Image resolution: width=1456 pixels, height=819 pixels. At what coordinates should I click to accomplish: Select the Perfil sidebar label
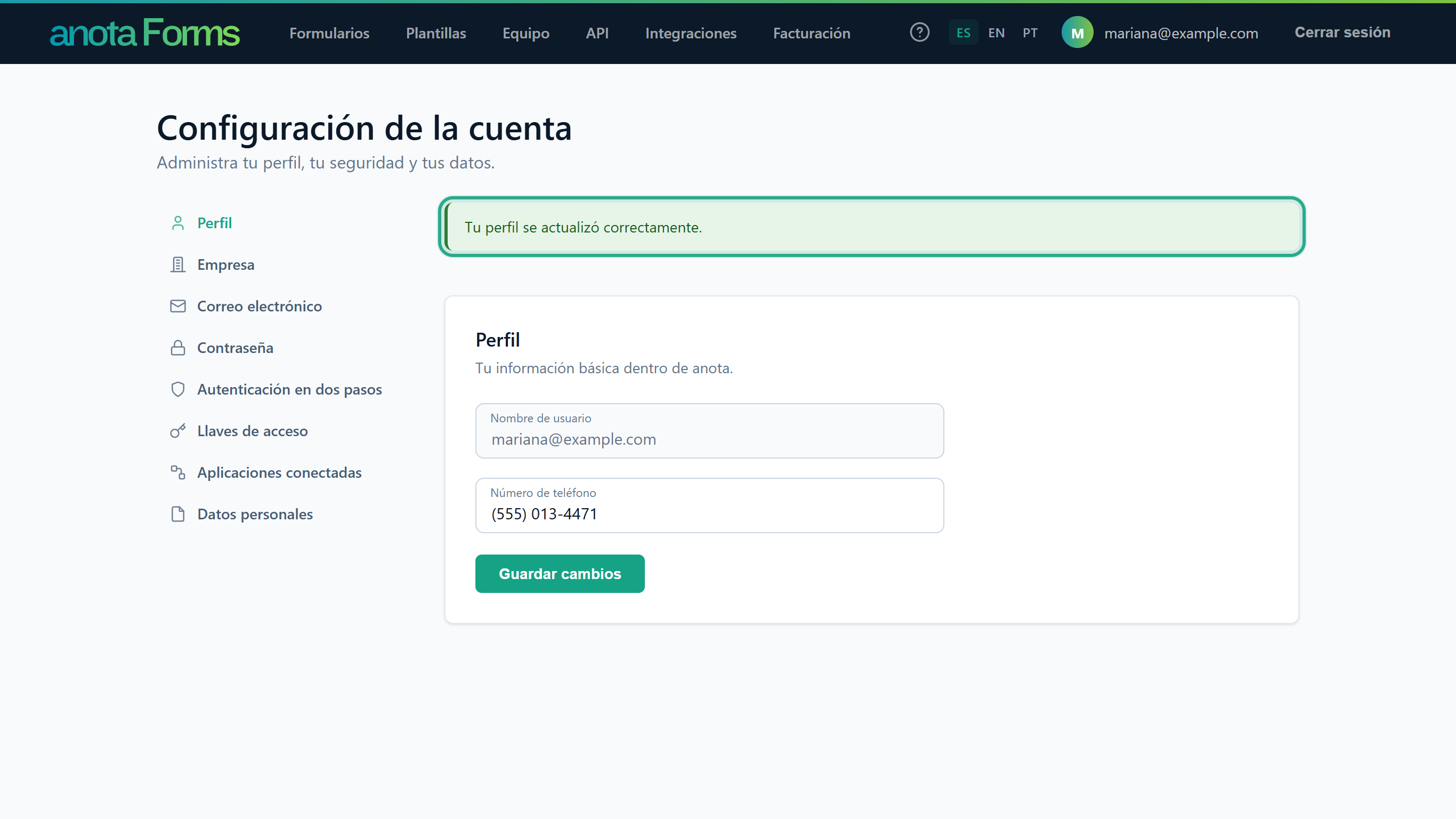pyautogui.click(x=214, y=223)
